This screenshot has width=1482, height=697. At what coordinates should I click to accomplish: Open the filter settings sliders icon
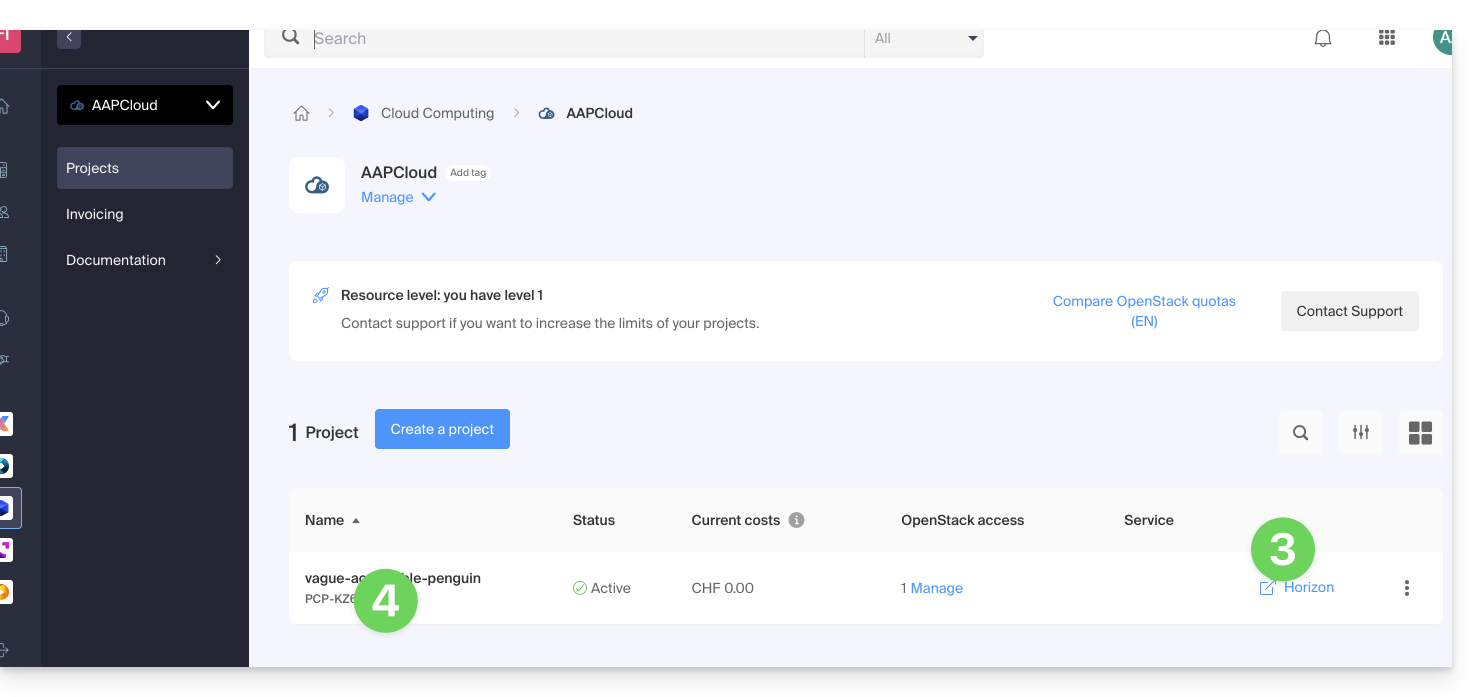(1361, 433)
